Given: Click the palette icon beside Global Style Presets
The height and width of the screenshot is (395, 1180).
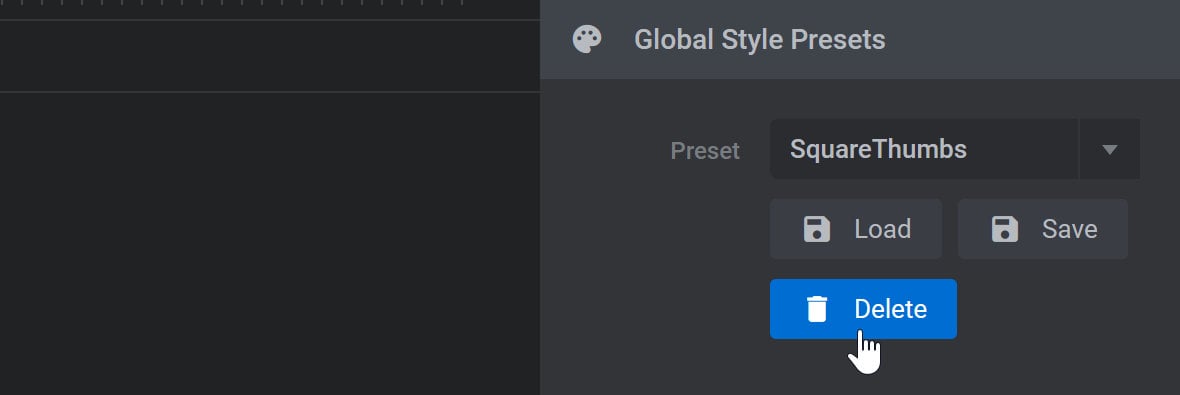Looking at the screenshot, I should click(x=587, y=39).
